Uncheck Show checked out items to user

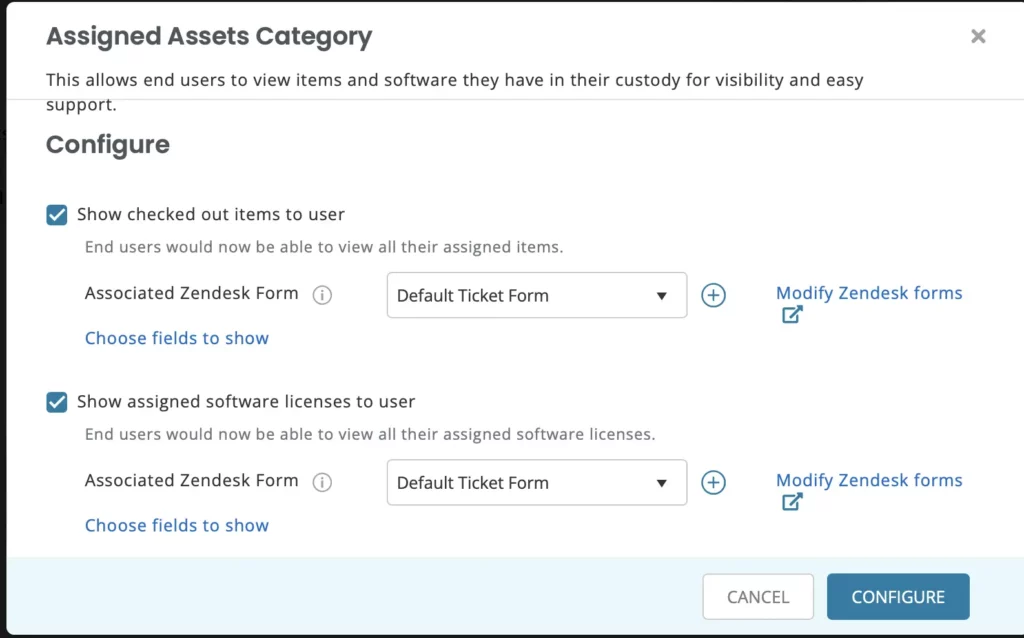tap(56, 214)
